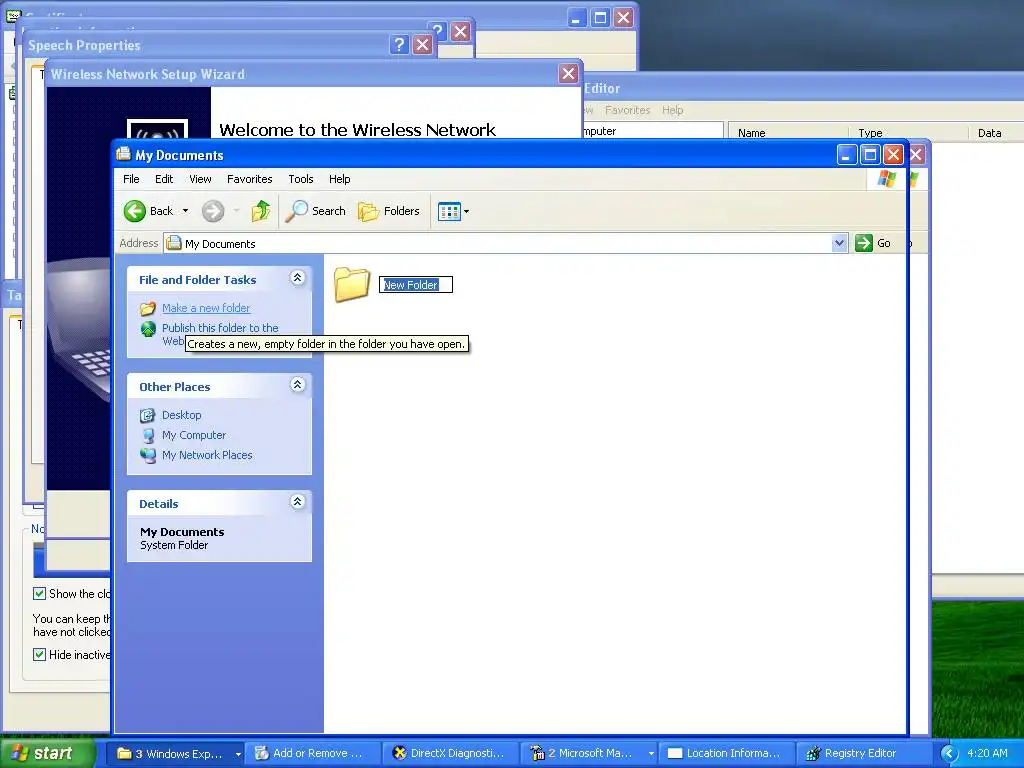1024x768 pixels.
Task: Open Microsoft Management taskbar group dropdown
Action: [651, 754]
